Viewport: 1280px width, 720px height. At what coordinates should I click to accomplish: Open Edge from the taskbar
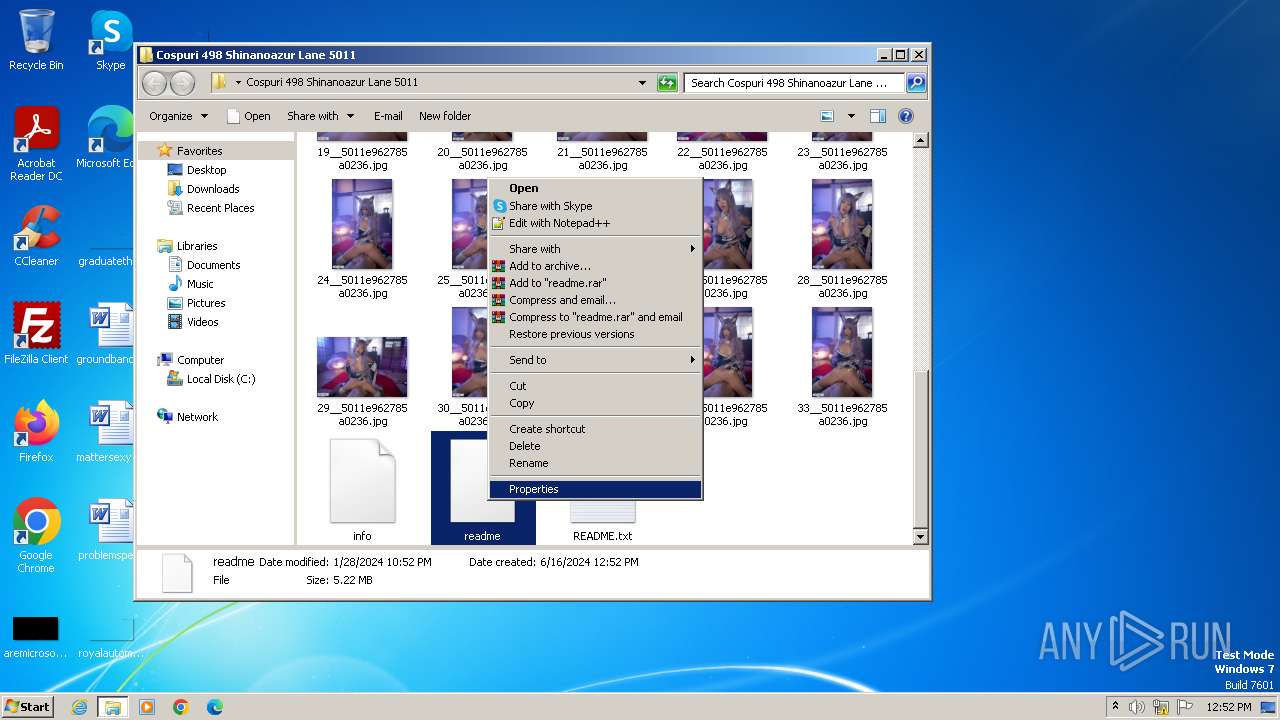pos(214,707)
